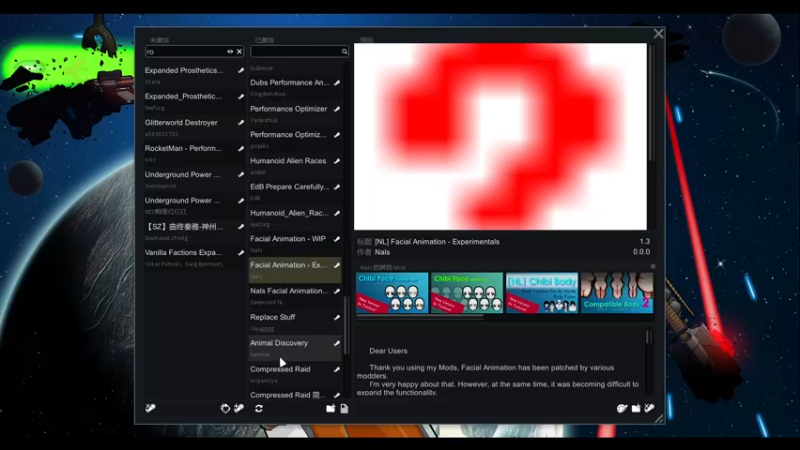
Task: Click the red question mark preview image
Action: coord(501,136)
